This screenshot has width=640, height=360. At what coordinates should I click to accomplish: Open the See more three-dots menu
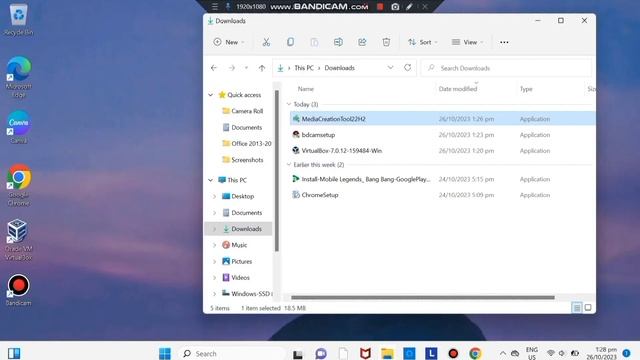[504, 42]
